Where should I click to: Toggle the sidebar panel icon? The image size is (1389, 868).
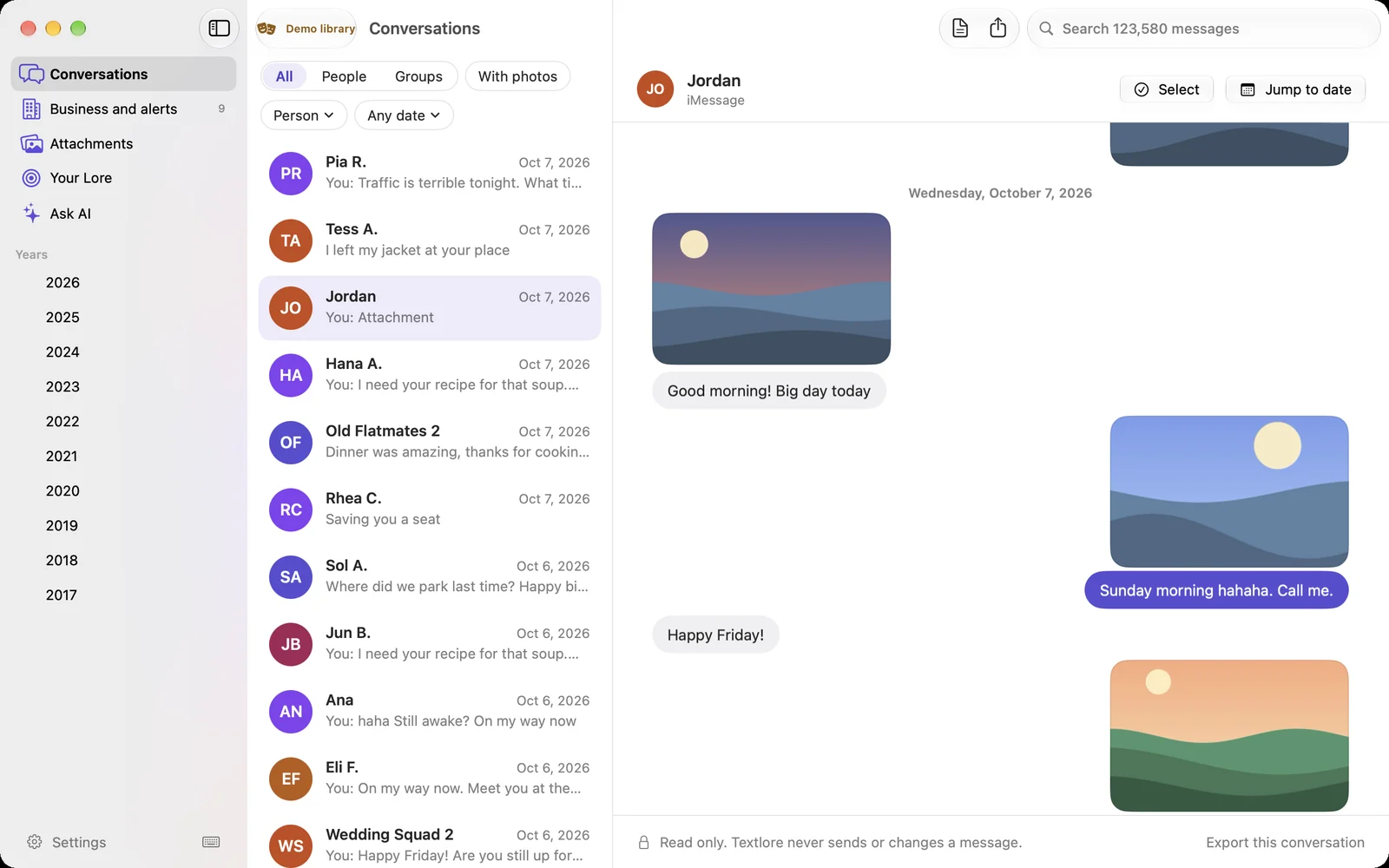point(220,29)
